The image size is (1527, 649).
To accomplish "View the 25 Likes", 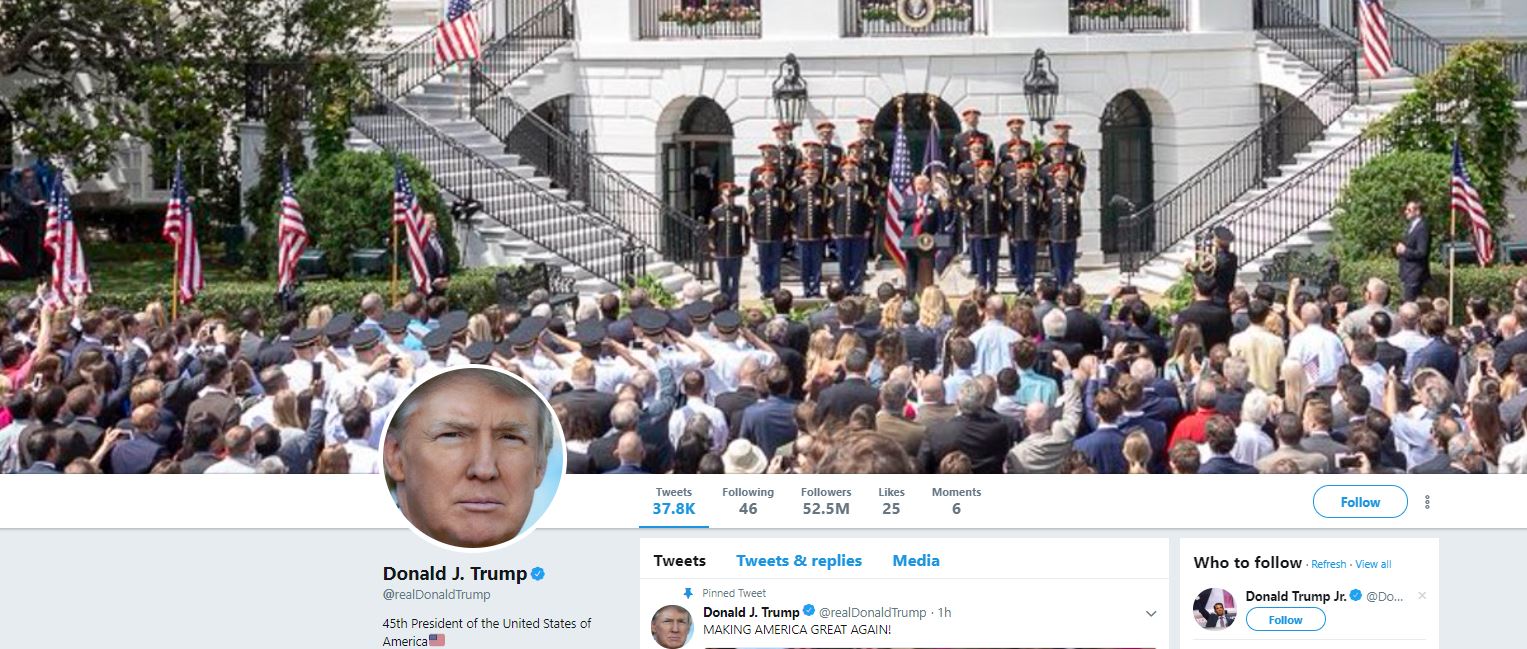I will tap(891, 501).
